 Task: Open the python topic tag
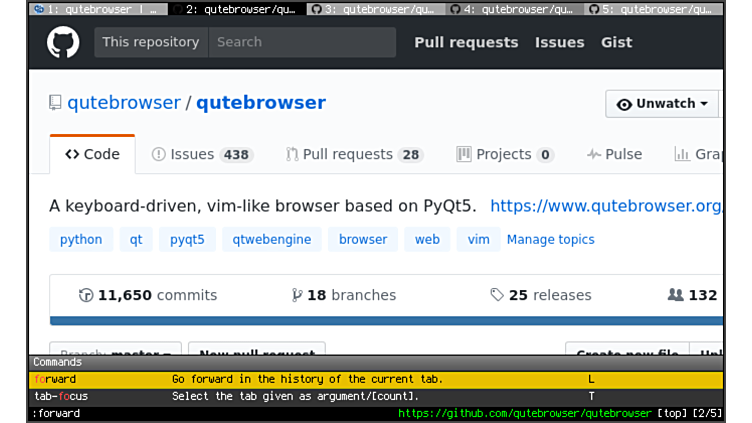coord(81,239)
